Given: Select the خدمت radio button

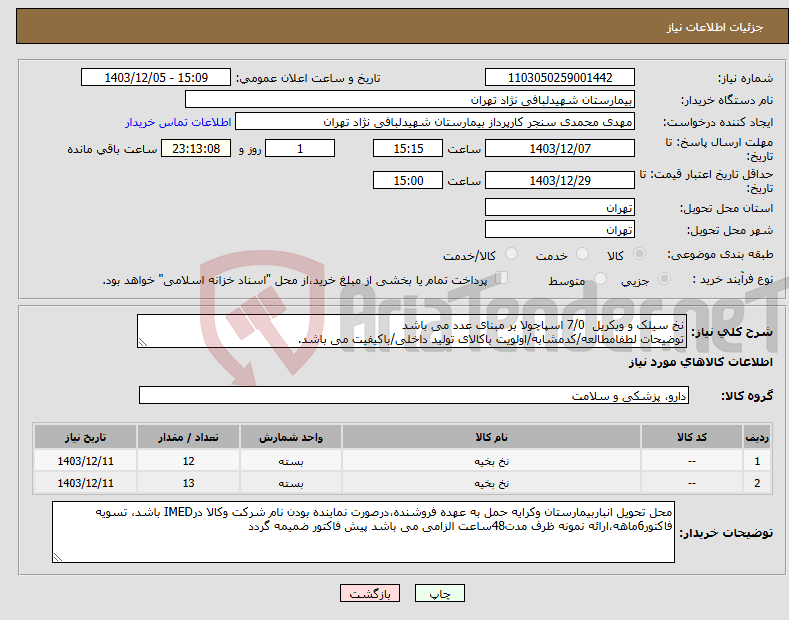Looking at the screenshot, I should [x=582, y=254].
